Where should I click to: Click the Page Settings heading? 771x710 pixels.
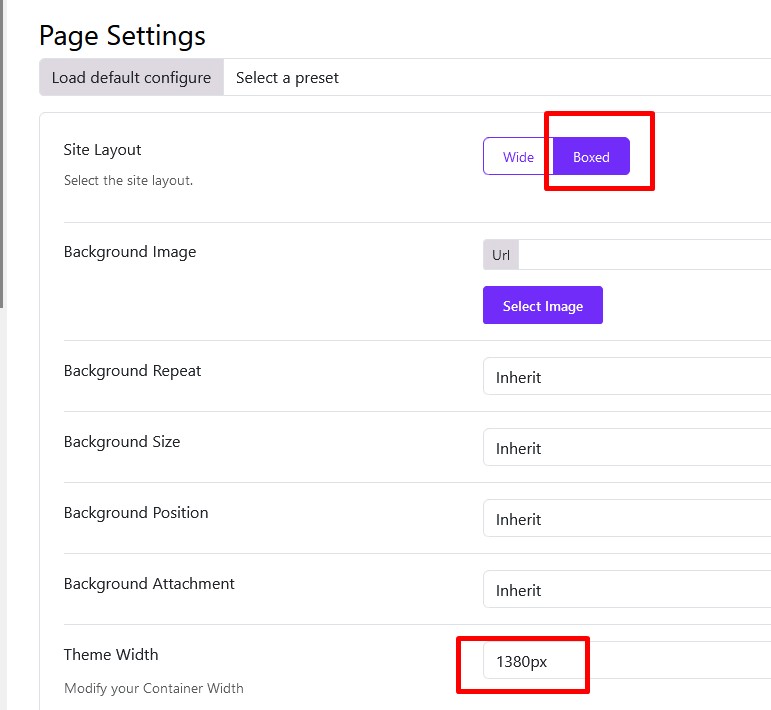[122, 36]
